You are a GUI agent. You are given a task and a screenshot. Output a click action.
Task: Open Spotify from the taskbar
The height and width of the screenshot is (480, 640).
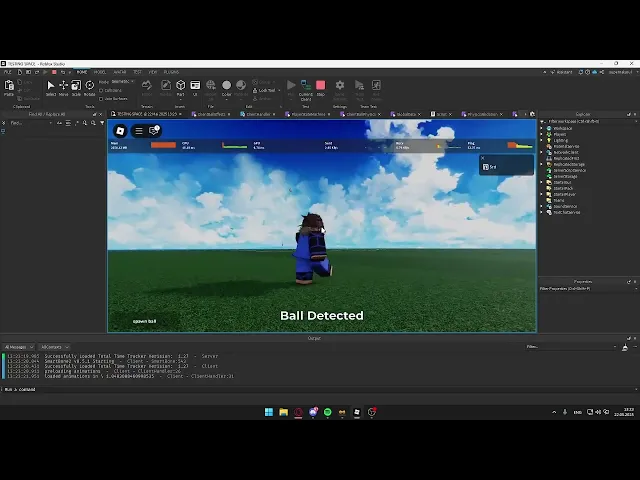point(327,412)
